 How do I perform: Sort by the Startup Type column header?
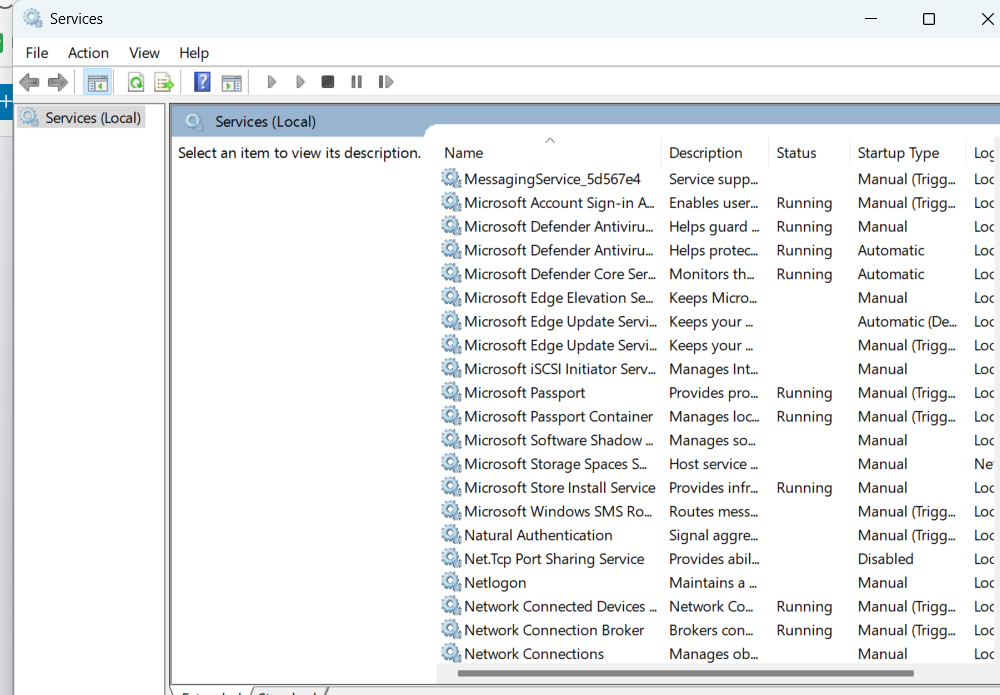click(908, 152)
